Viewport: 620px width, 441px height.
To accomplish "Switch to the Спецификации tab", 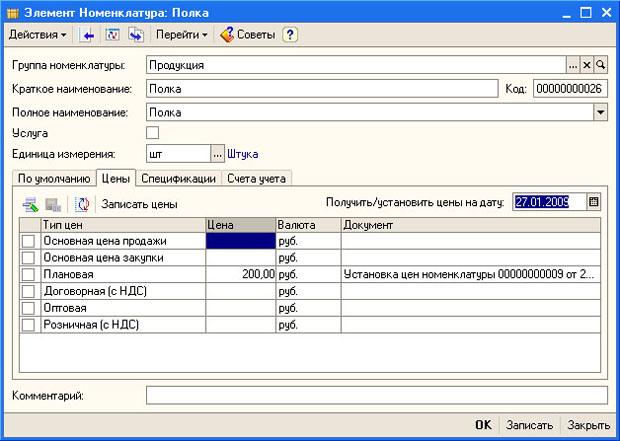I will click(x=178, y=179).
